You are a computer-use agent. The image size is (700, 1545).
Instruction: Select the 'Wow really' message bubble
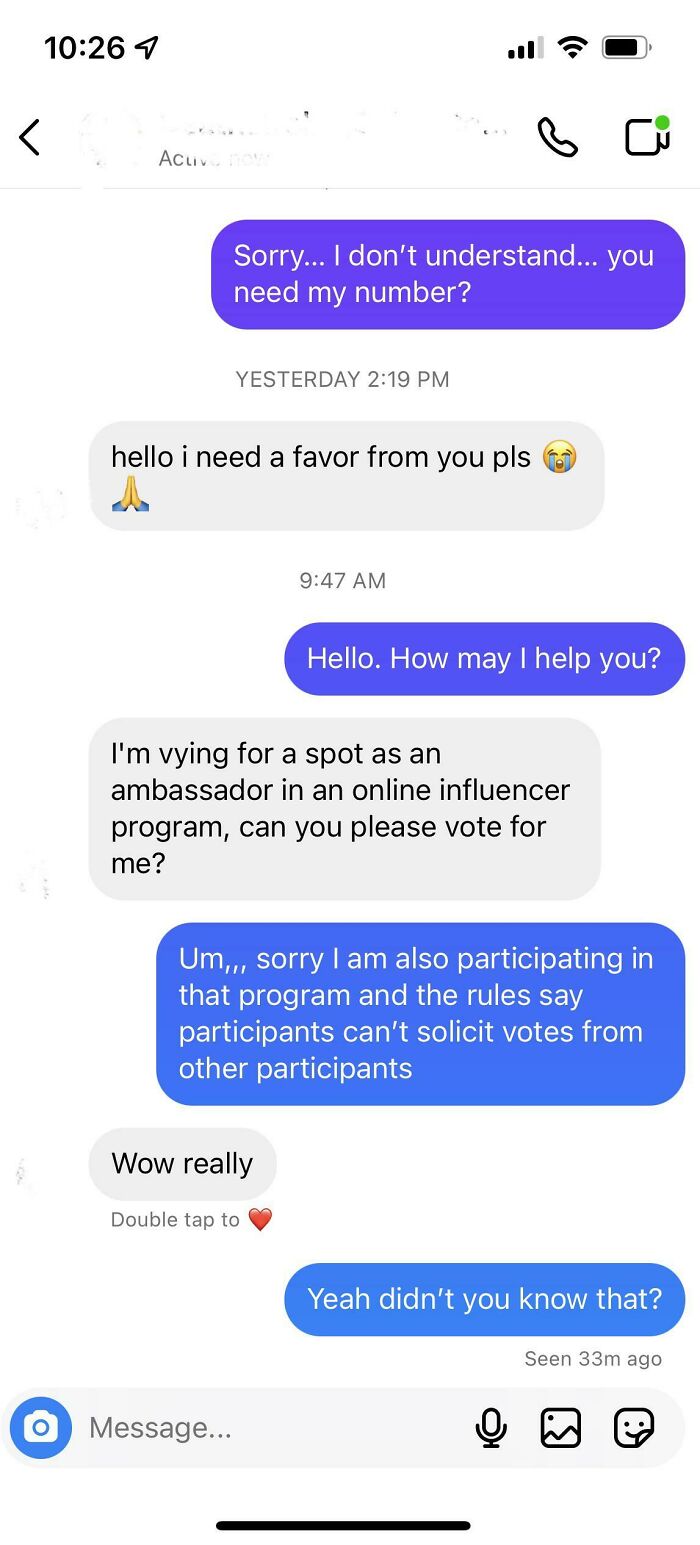pyautogui.click(x=182, y=1163)
